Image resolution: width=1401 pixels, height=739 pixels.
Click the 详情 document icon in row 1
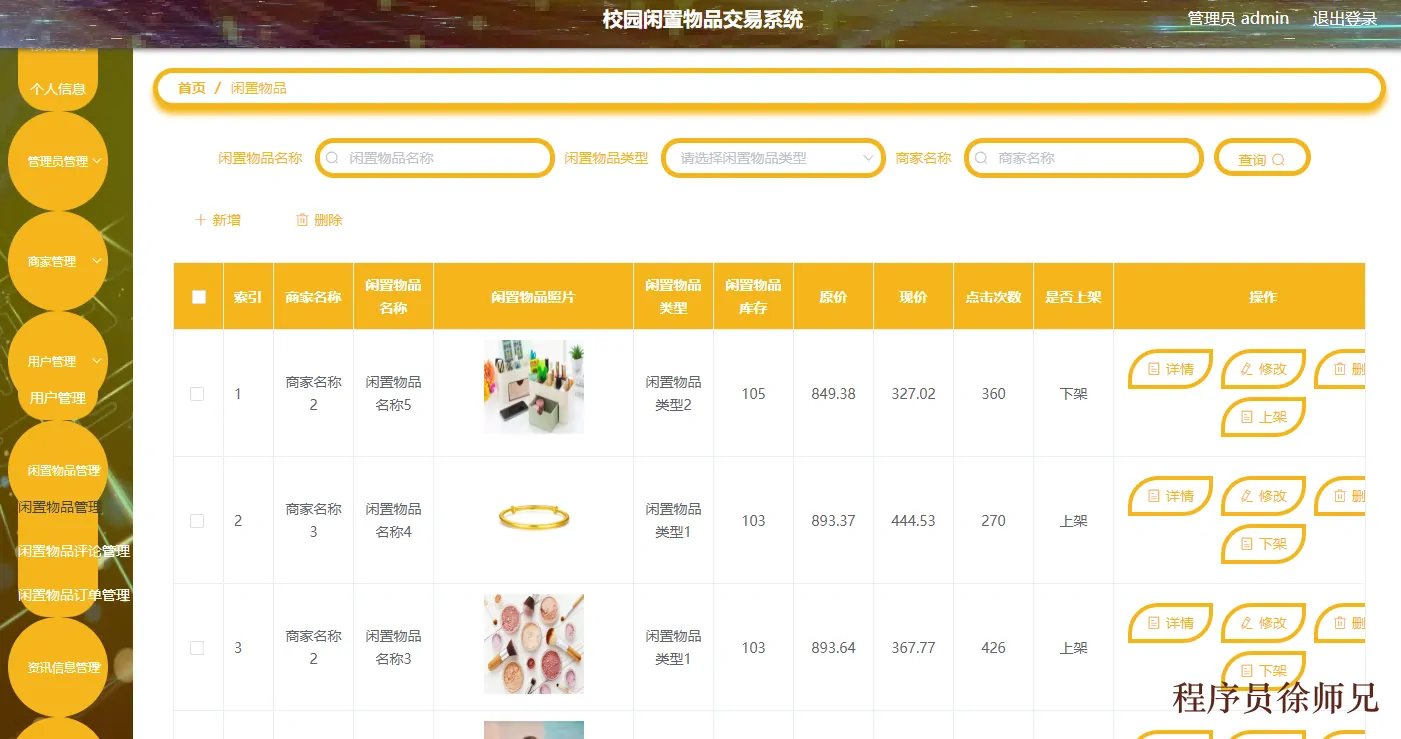[x=1153, y=369]
